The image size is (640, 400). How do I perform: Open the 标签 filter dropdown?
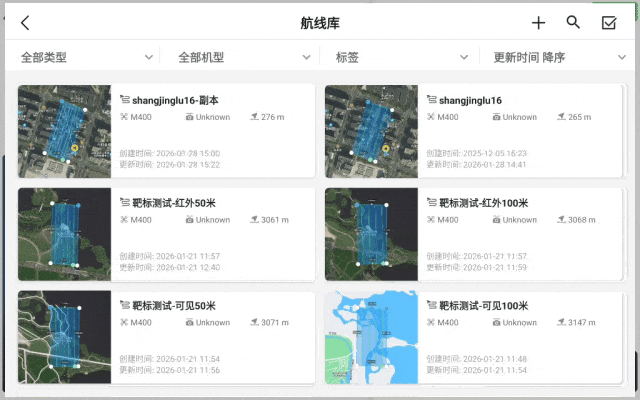coord(399,57)
